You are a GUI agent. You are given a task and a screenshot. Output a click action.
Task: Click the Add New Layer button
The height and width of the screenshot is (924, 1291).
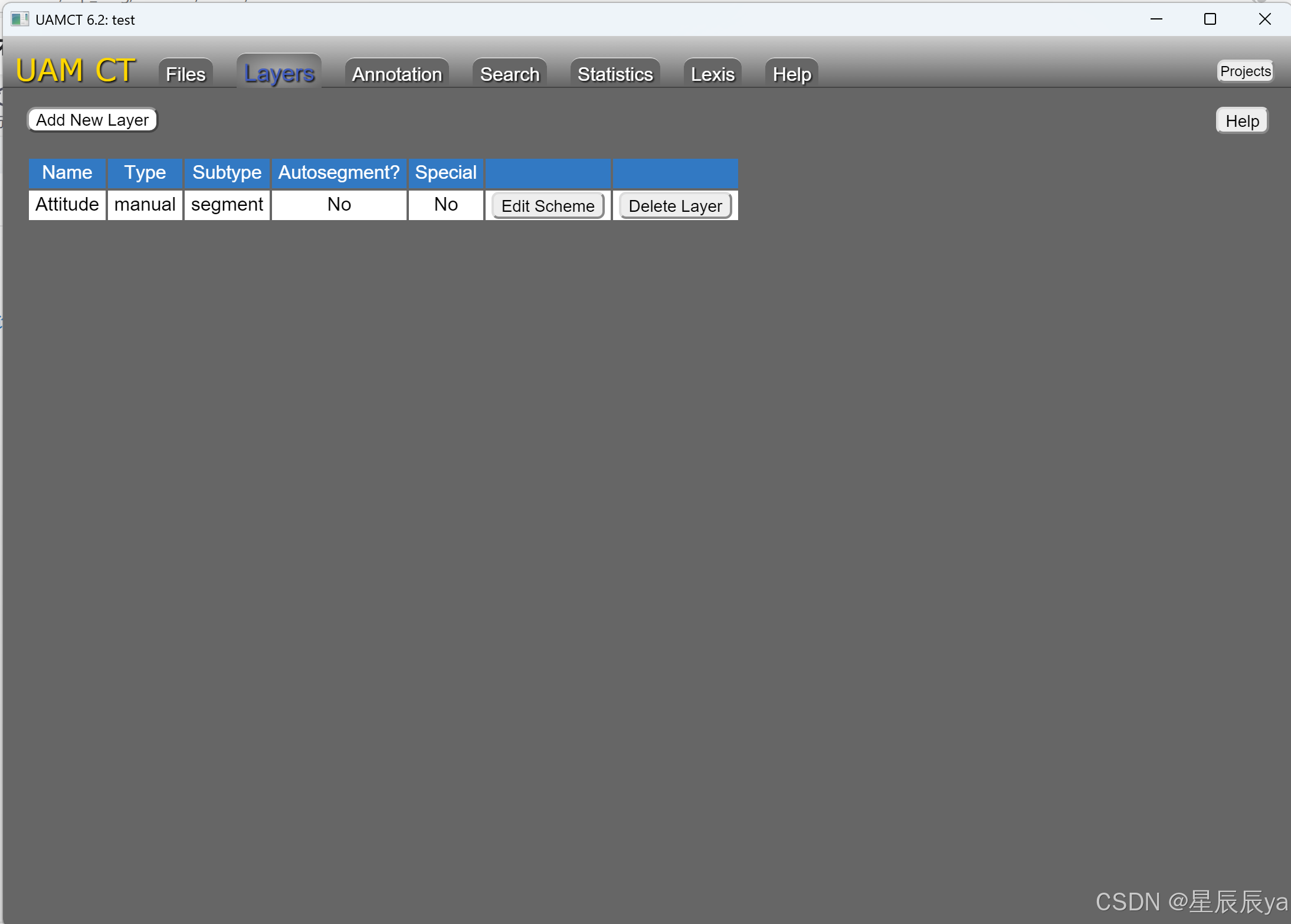(91, 120)
